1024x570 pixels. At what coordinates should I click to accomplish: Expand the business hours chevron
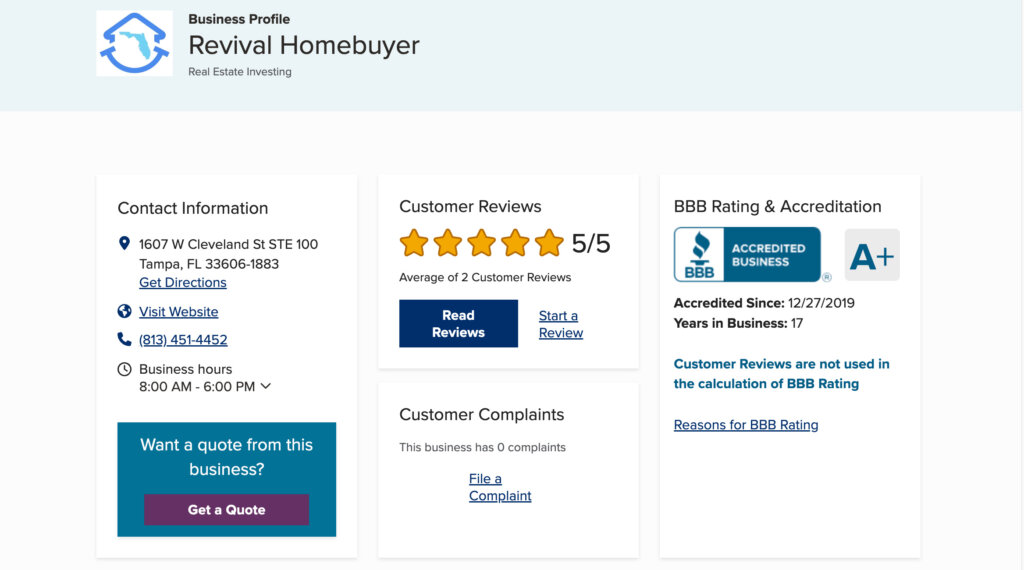pos(266,386)
